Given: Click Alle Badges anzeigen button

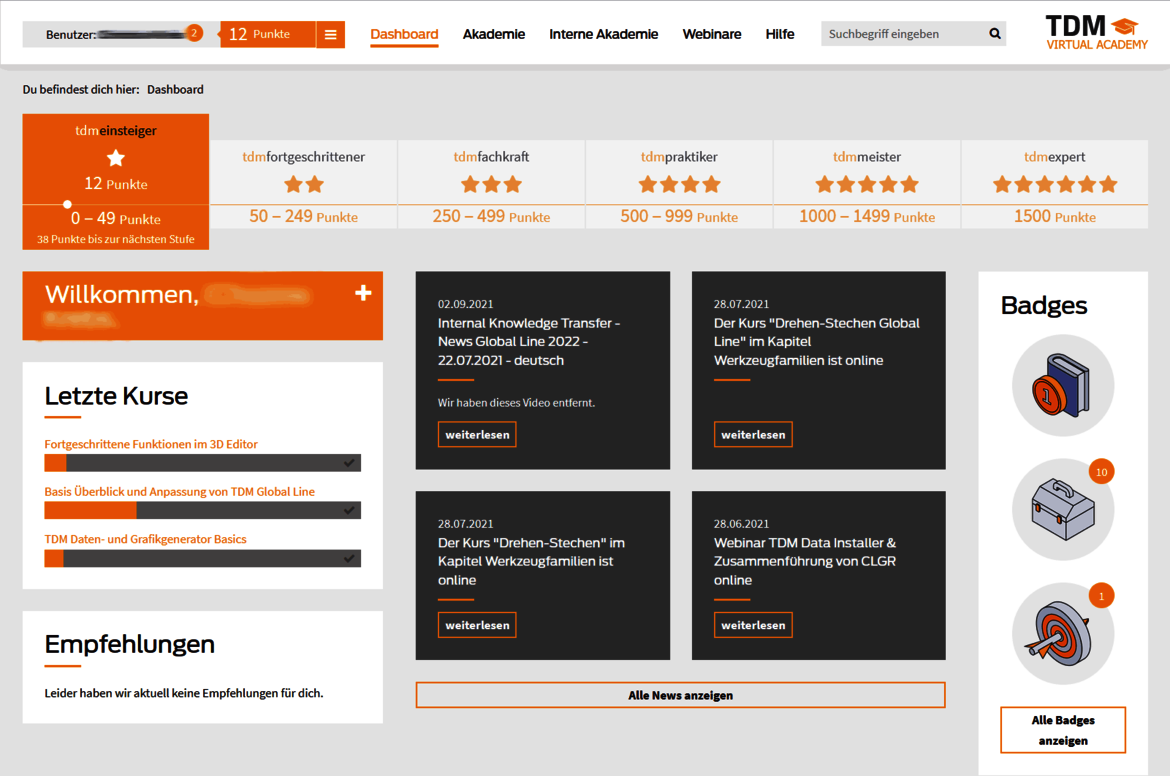Looking at the screenshot, I should 1063,730.
